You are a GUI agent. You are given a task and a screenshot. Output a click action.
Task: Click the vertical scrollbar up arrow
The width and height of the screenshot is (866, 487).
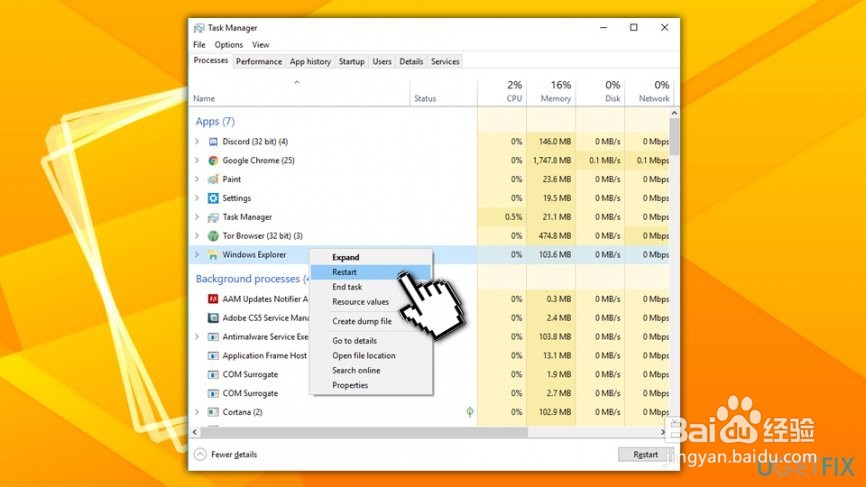pos(674,113)
